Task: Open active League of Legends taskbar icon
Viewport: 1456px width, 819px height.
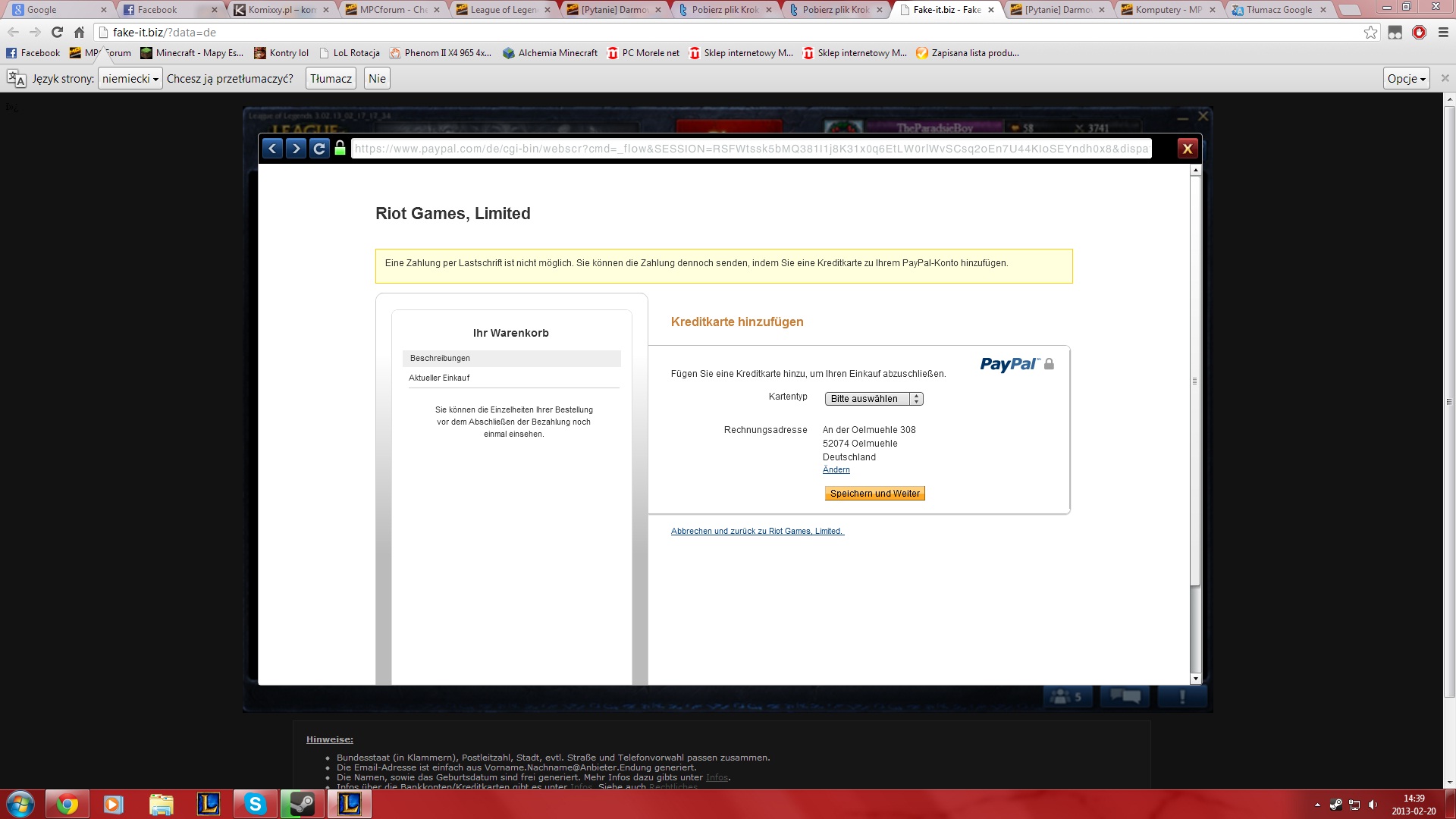Action: (x=350, y=804)
